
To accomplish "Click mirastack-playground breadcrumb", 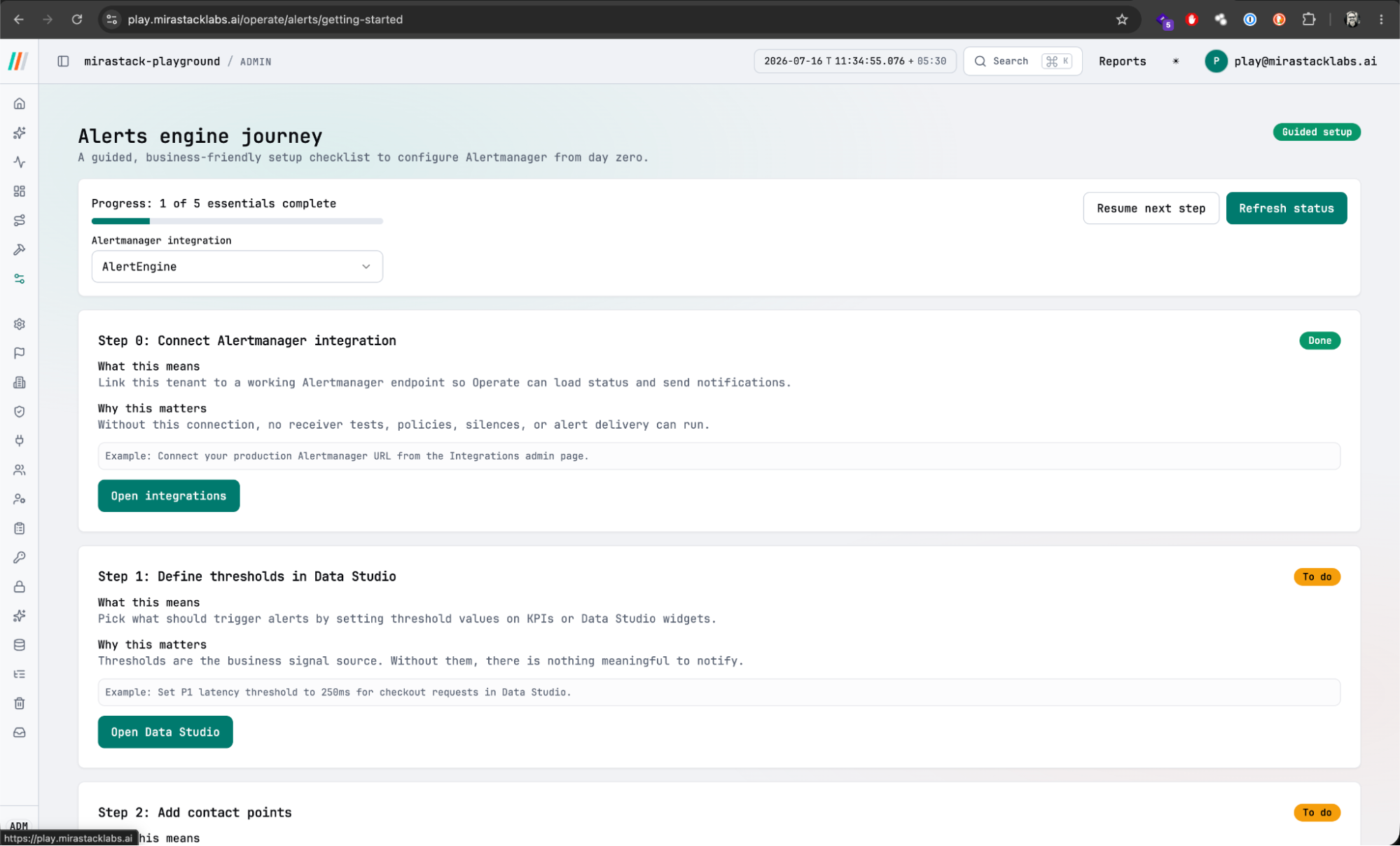I will point(152,62).
